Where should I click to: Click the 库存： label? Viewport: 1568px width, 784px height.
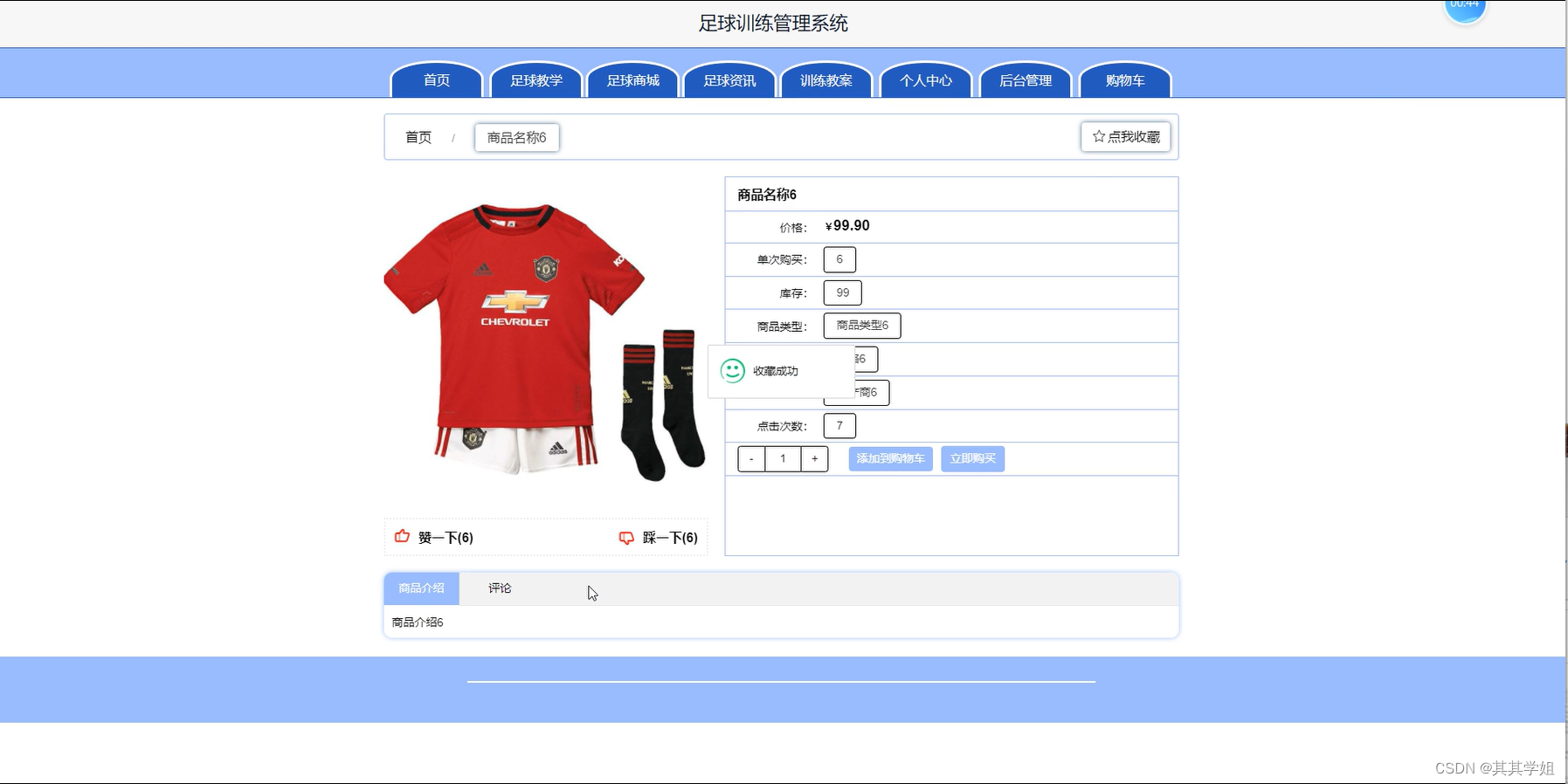793,293
